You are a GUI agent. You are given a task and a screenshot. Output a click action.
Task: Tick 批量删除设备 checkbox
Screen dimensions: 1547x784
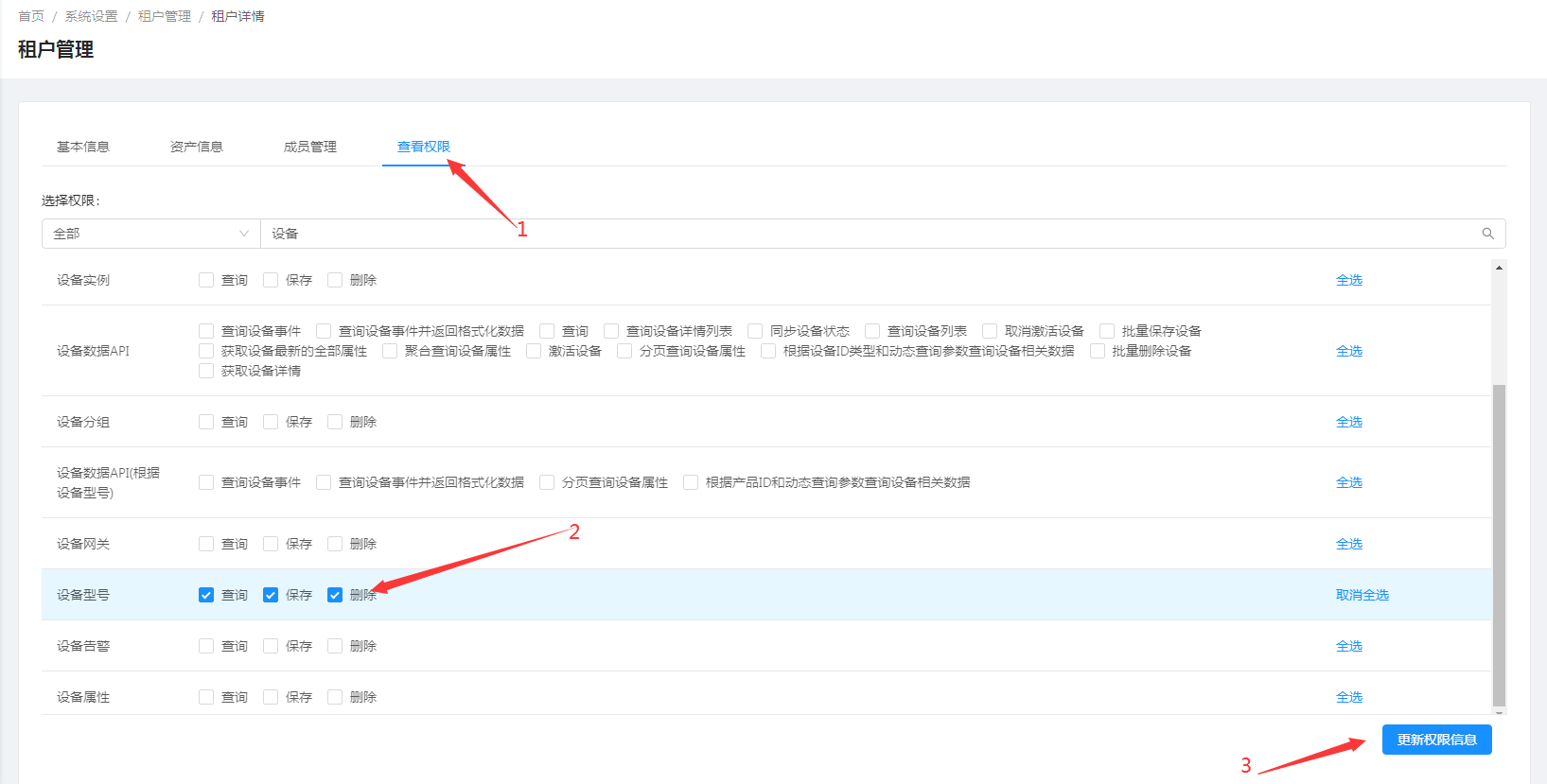click(1098, 351)
